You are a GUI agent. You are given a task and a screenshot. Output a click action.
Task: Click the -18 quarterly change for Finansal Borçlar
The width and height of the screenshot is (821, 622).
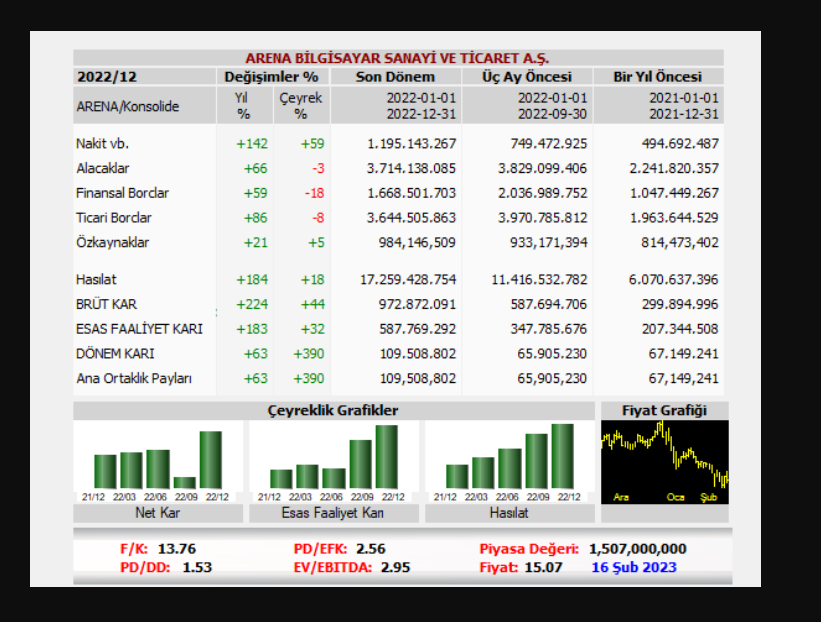[x=314, y=193]
